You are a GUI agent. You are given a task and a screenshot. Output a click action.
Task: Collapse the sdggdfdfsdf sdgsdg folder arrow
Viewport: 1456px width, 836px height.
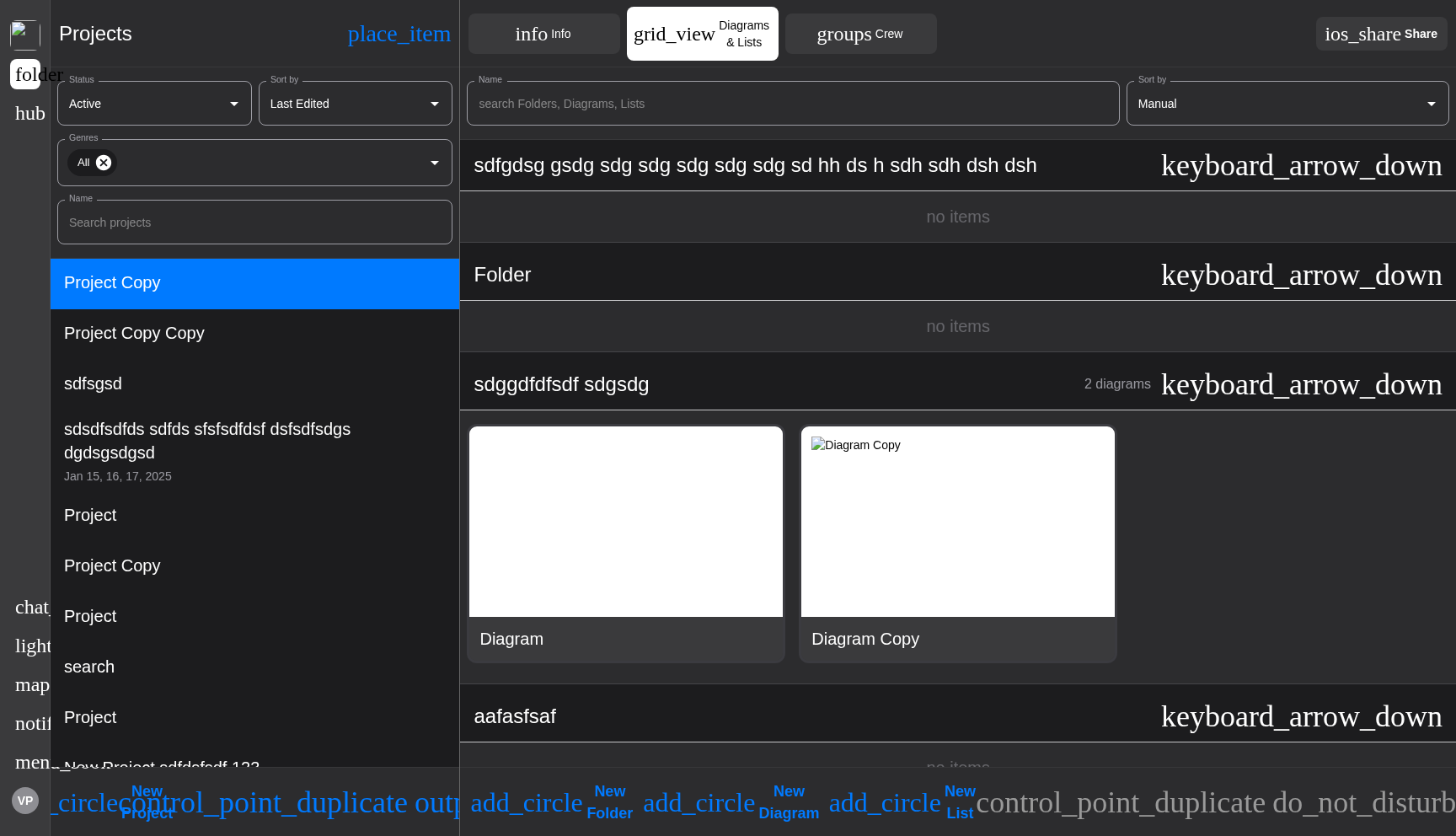(1301, 384)
